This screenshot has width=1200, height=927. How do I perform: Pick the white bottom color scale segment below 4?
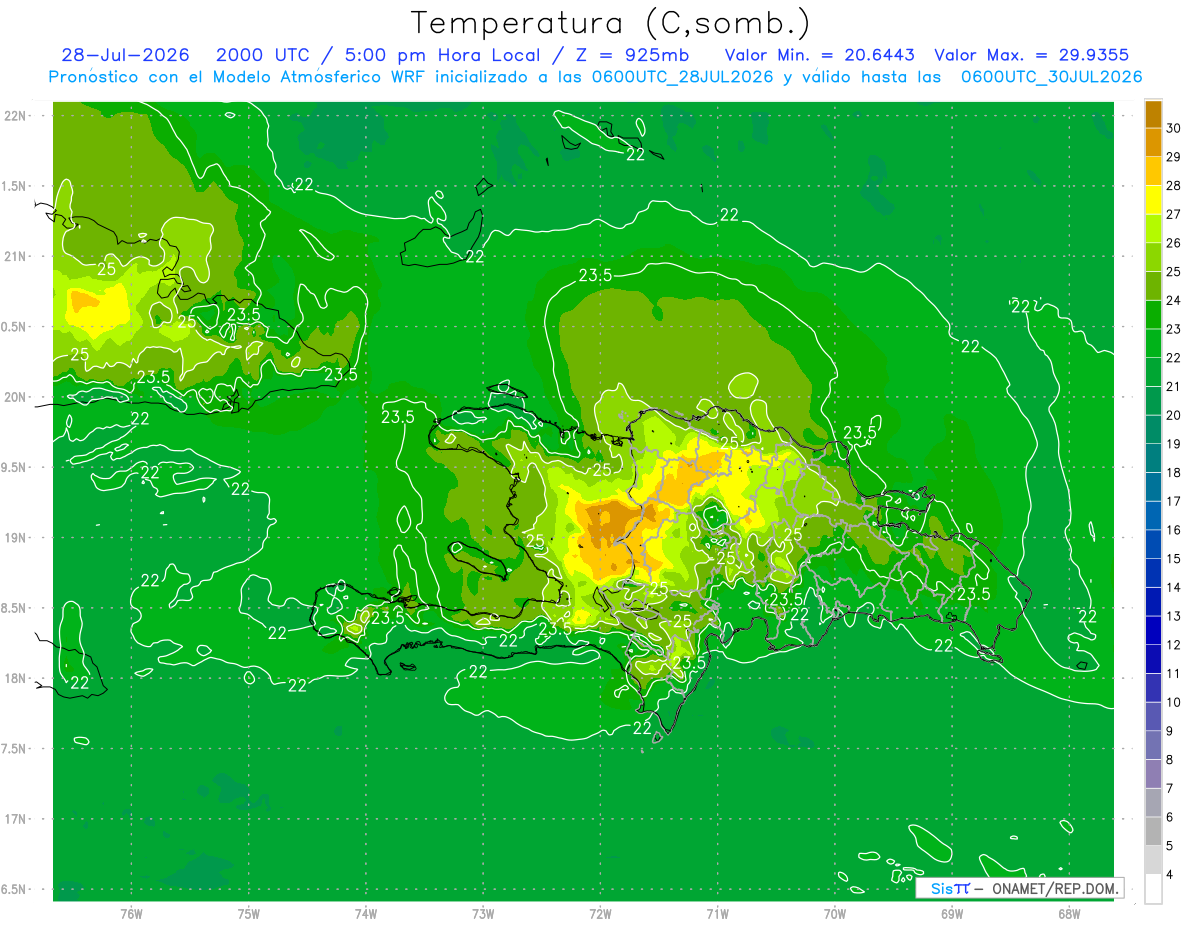(x=1153, y=889)
